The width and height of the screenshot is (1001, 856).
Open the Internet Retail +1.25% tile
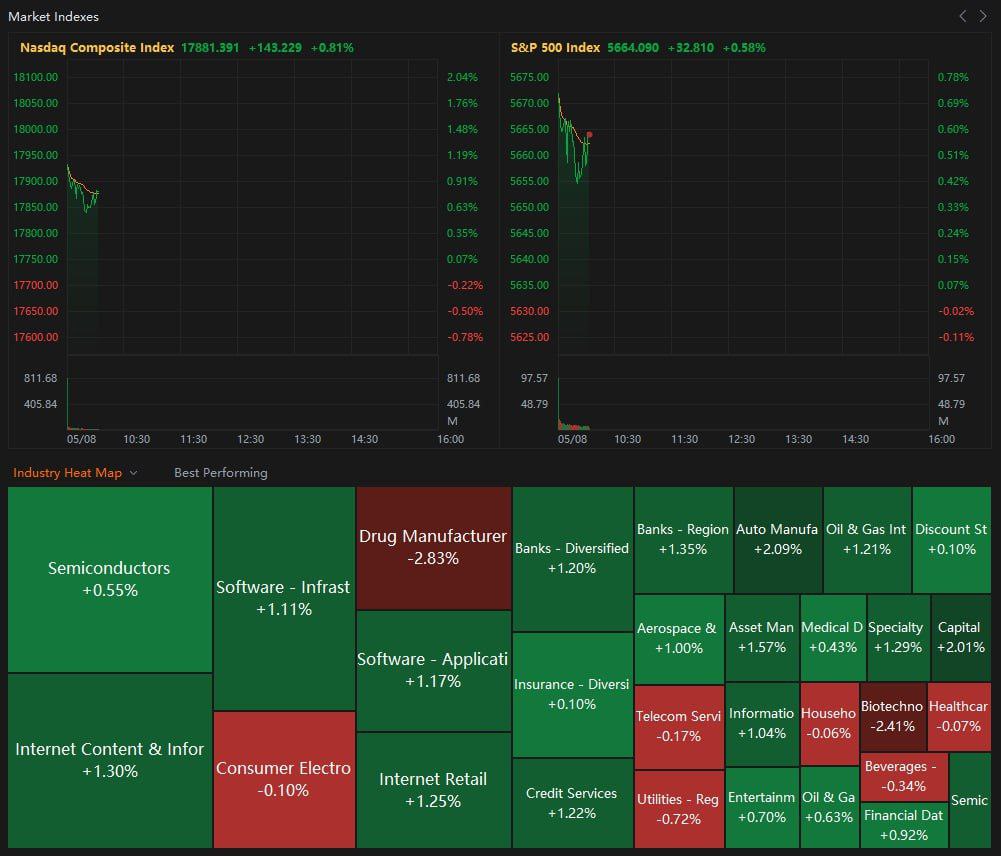pyautogui.click(x=433, y=790)
